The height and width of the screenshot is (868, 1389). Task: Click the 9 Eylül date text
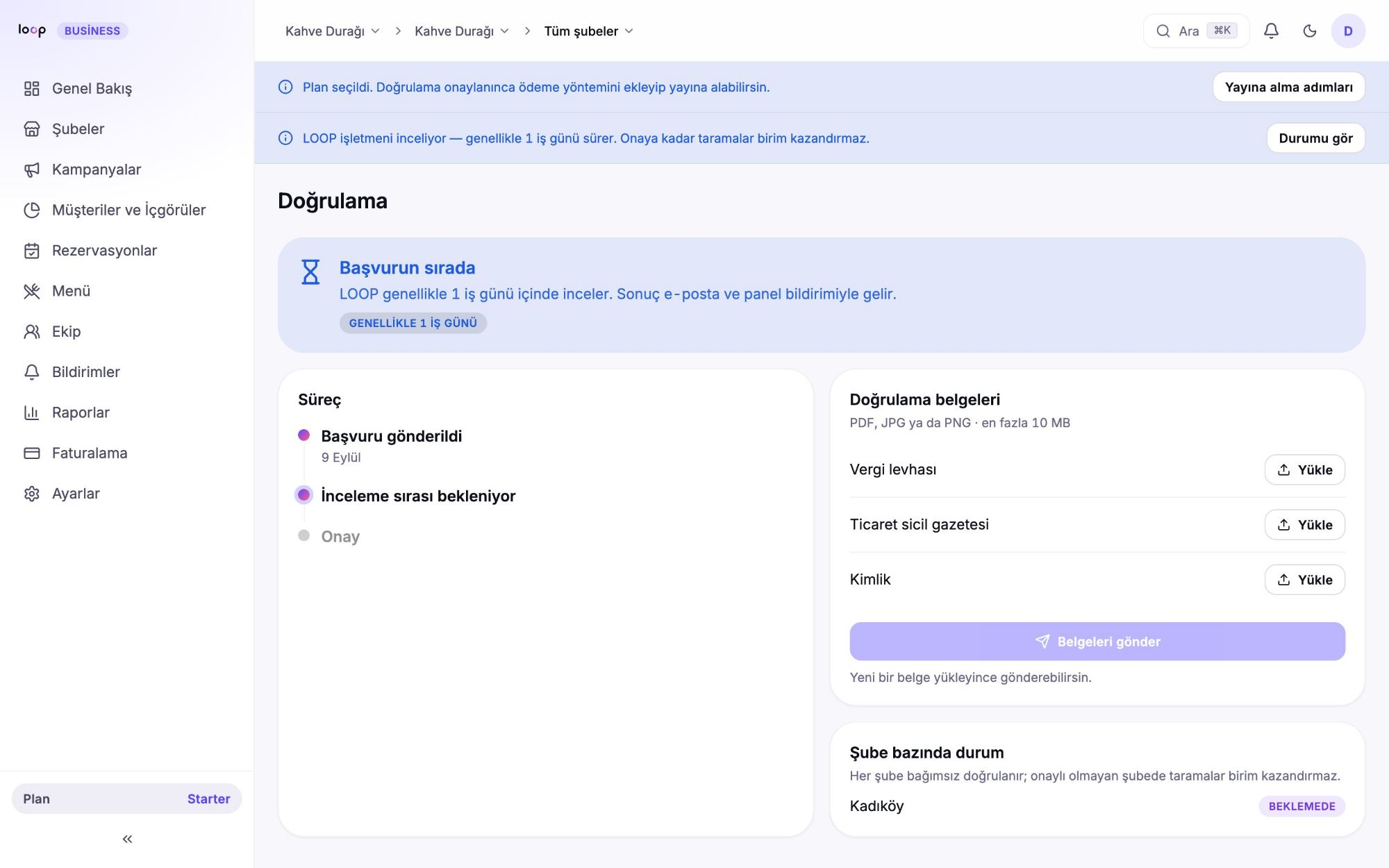[341, 458]
